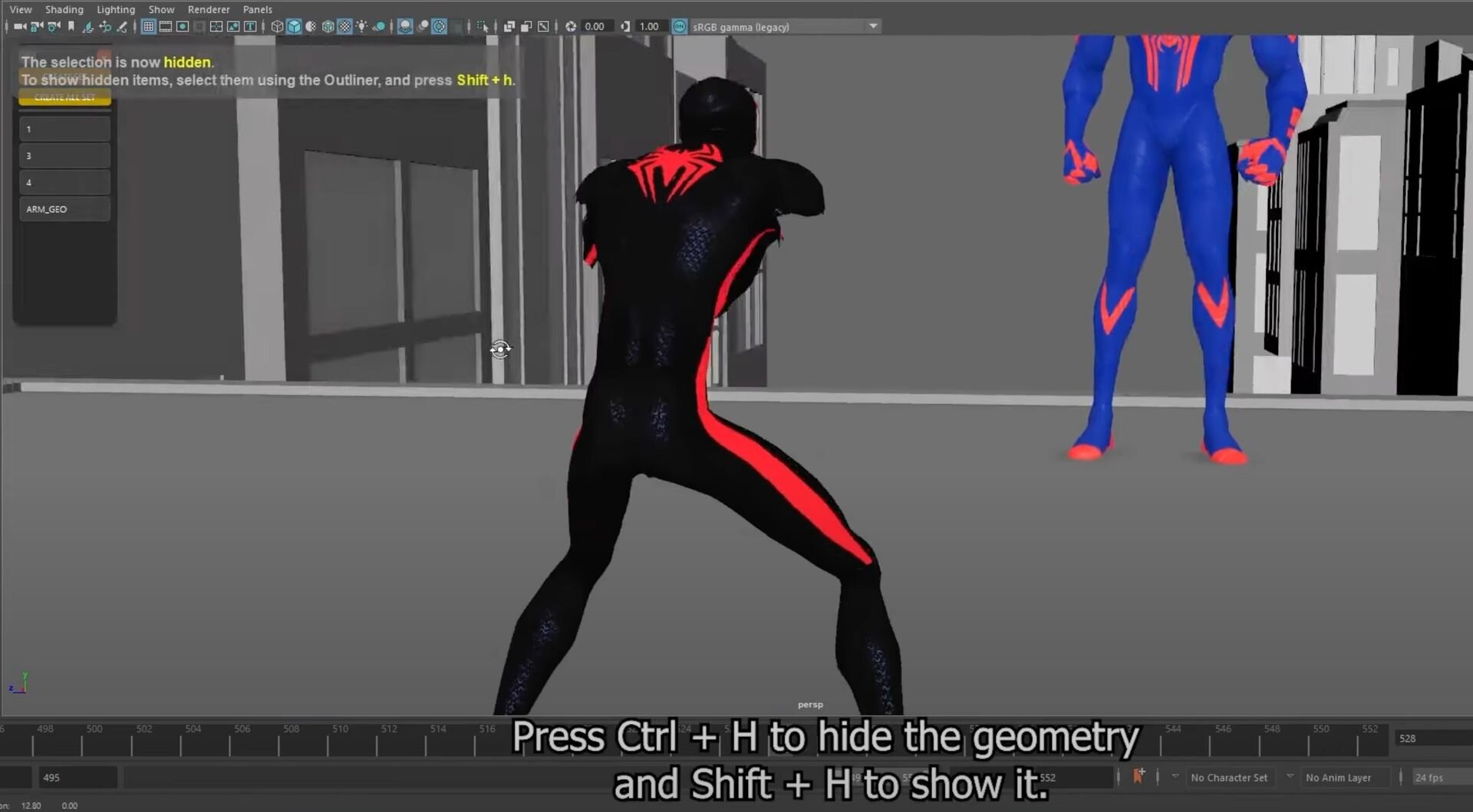Screen dimensions: 1473x812
Task: Toggle the viewport grid display
Action: click(149, 27)
